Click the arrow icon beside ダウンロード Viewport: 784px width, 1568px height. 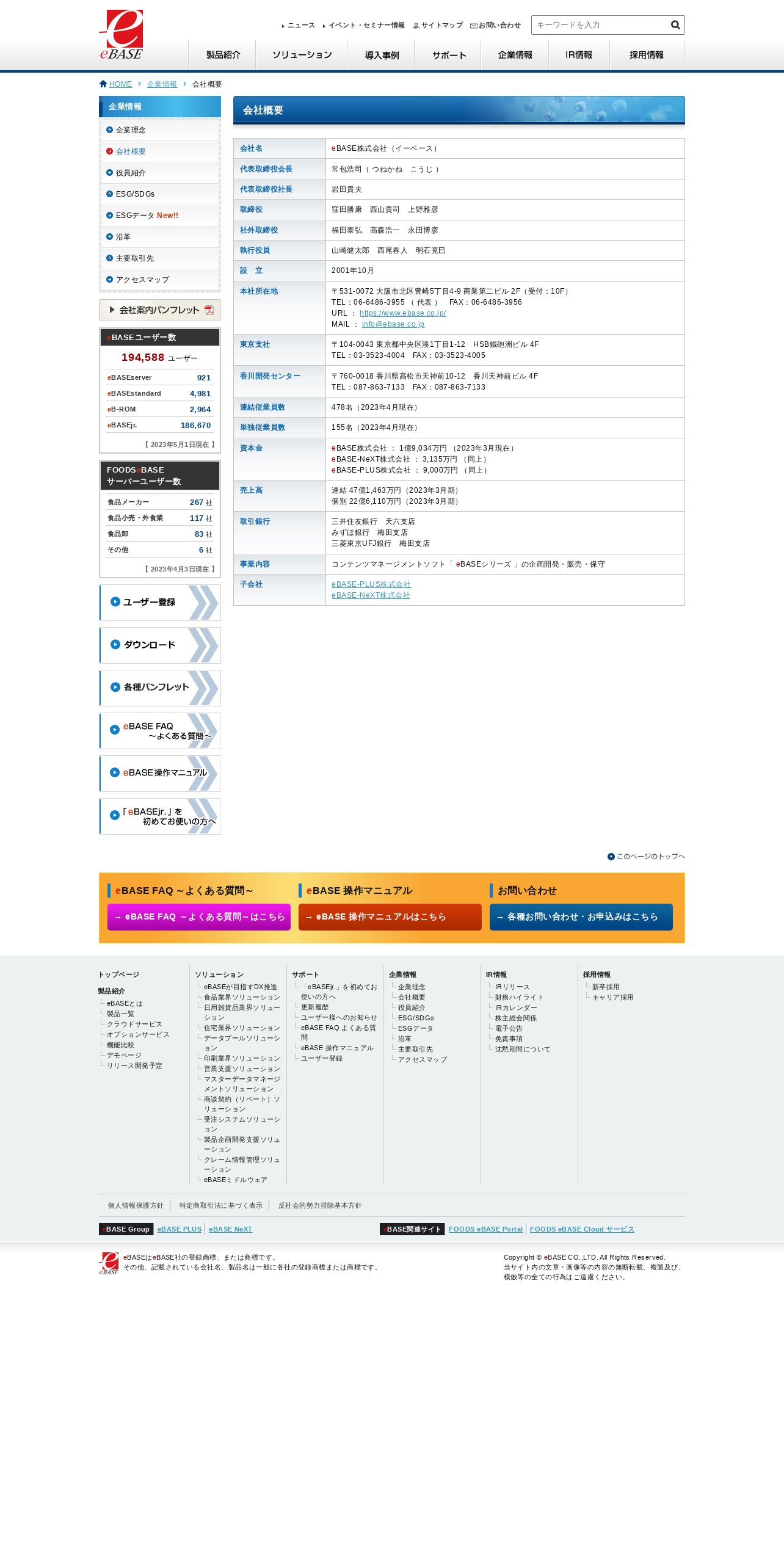115,645
